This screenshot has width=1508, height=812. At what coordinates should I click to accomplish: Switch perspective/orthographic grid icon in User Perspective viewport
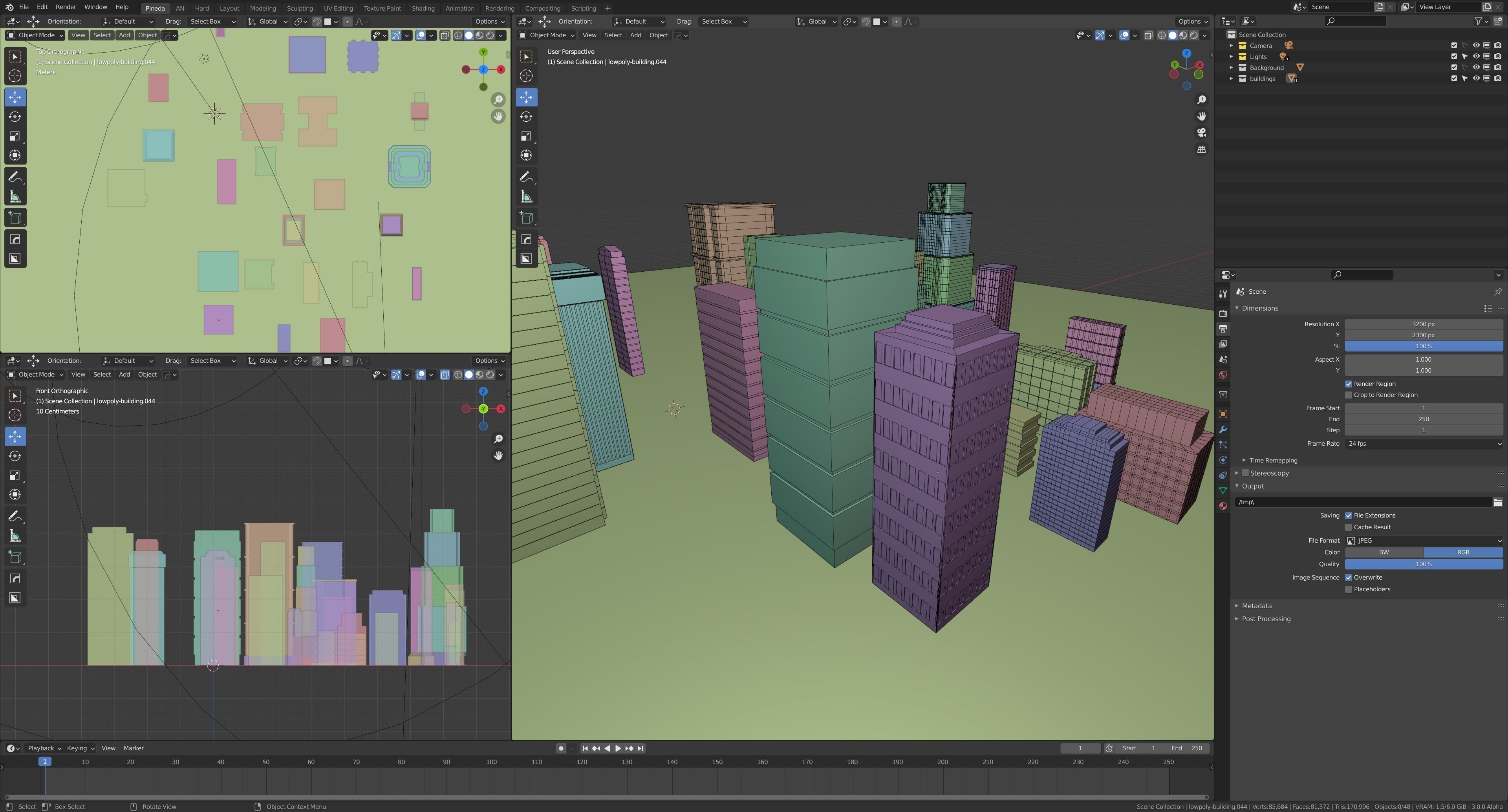1201,149
